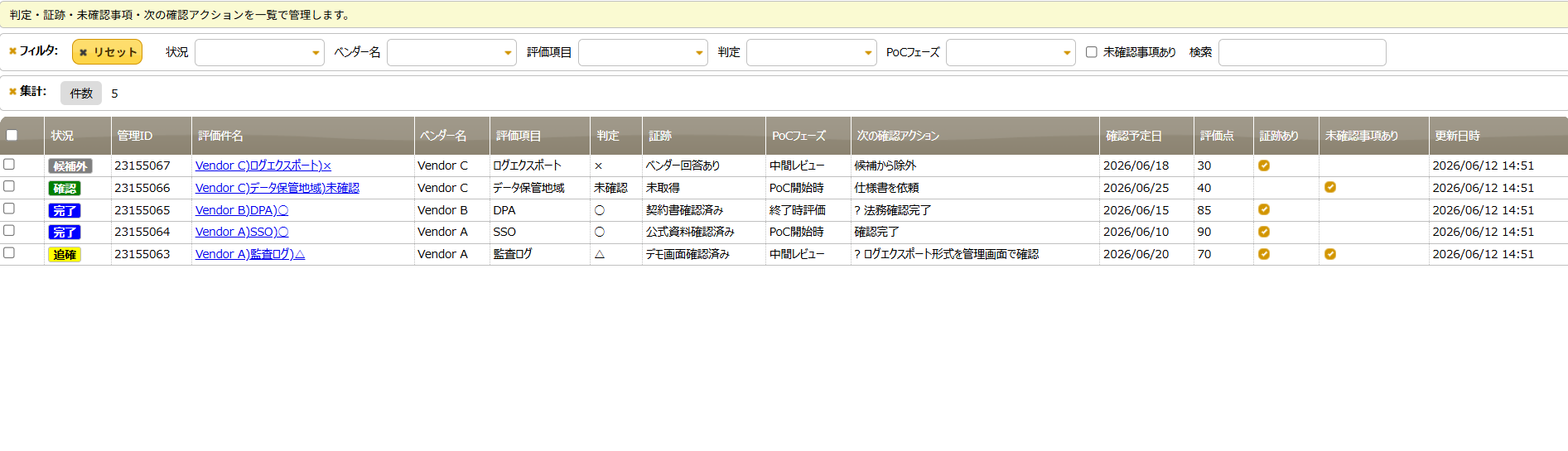
Task: Open the PoCフェーズ filter dropdown
Action: click(x=1011, y=52)
